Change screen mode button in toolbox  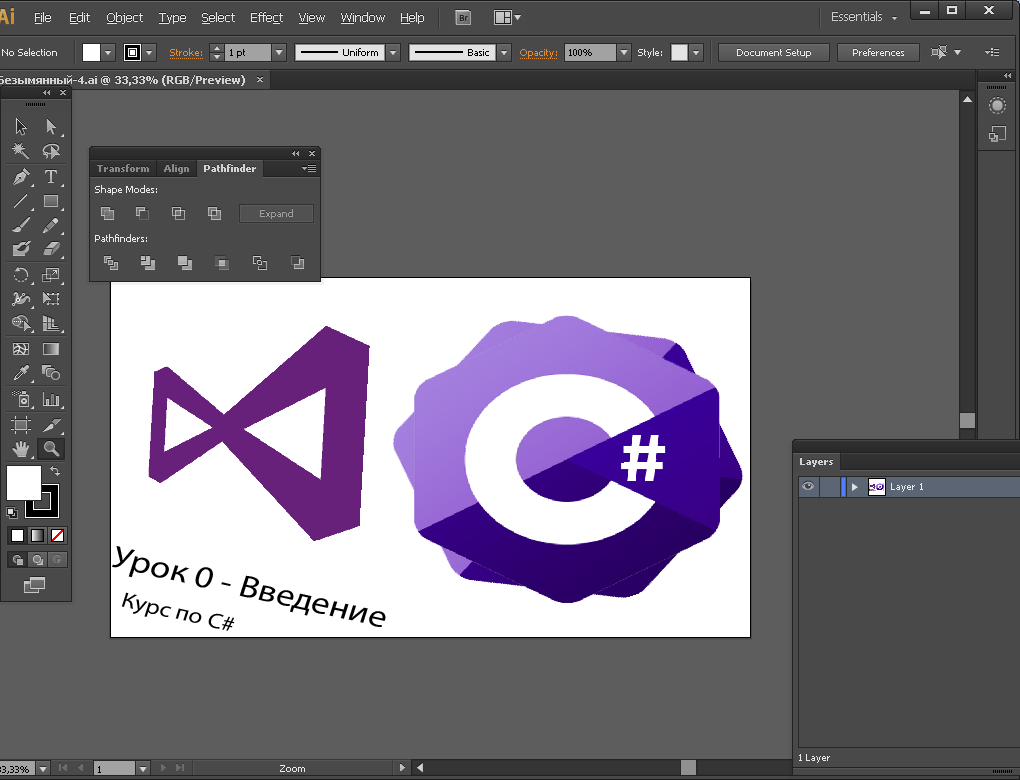tap(34, 585)
